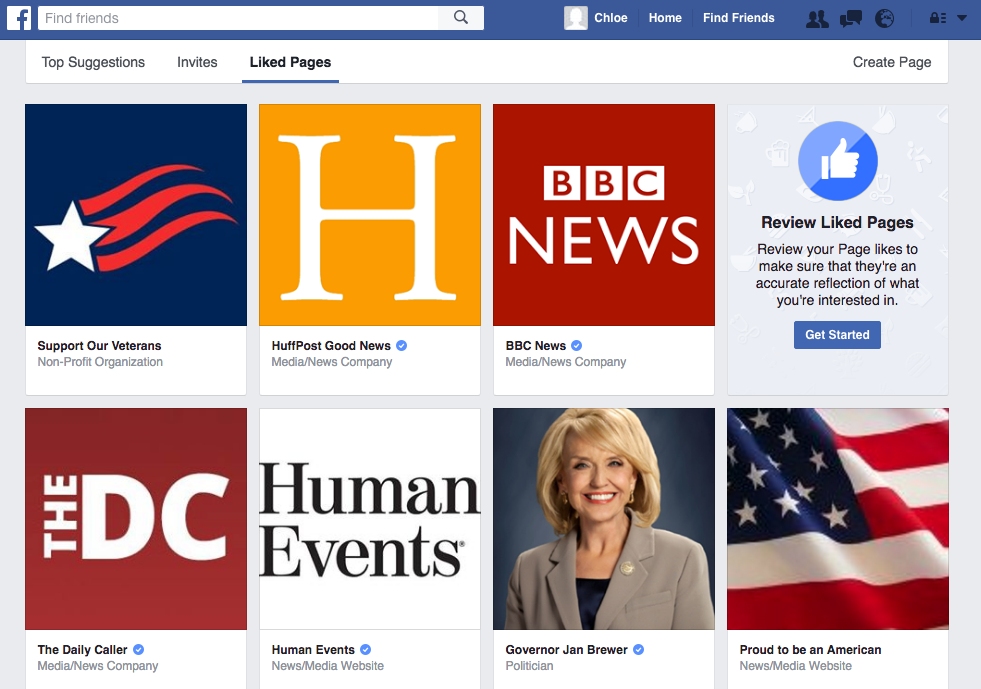
Task: Go to Chloe's profile link
Action: 611,18
